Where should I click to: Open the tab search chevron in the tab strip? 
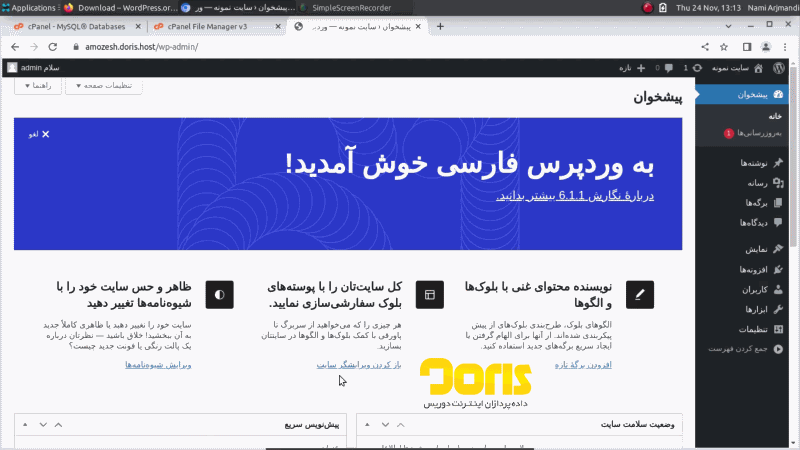point(729,26)
